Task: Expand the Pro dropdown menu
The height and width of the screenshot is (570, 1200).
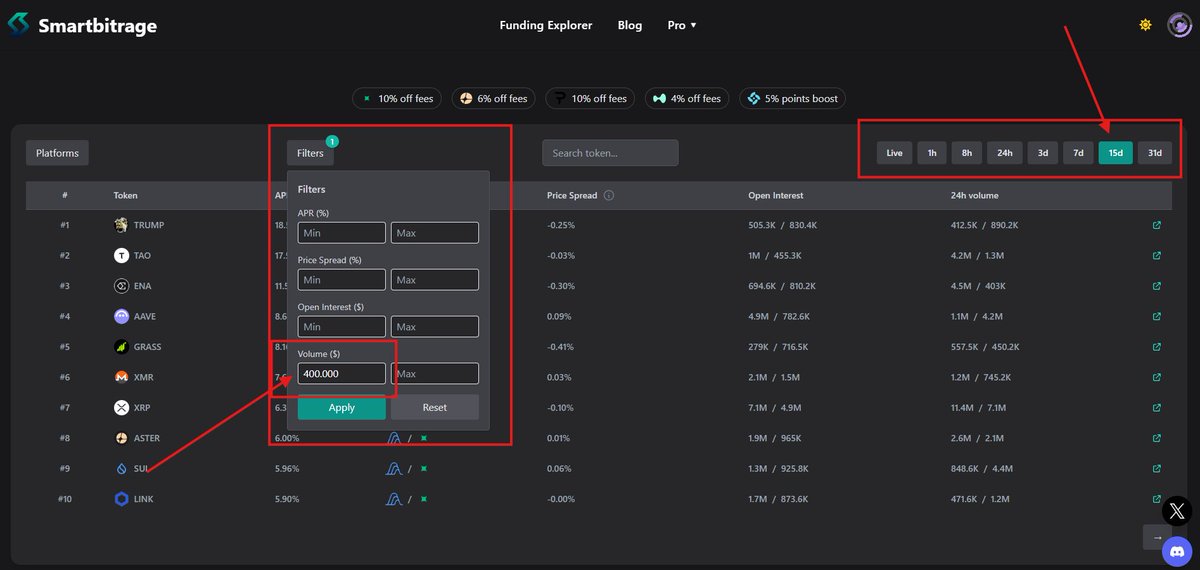Action: pos(682,25)
